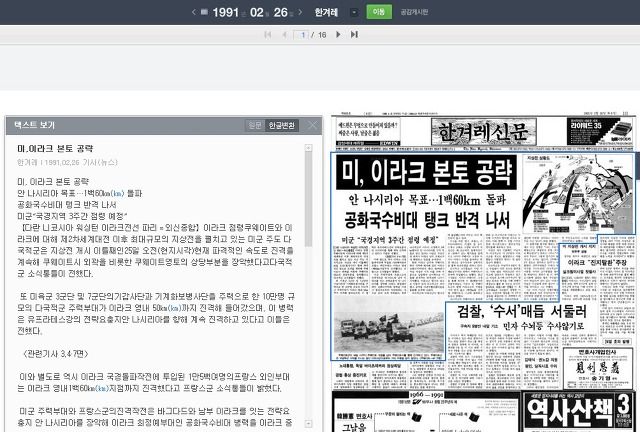
Task: Click the 역사산책 advertisement on the page
Action: (580, 411)
